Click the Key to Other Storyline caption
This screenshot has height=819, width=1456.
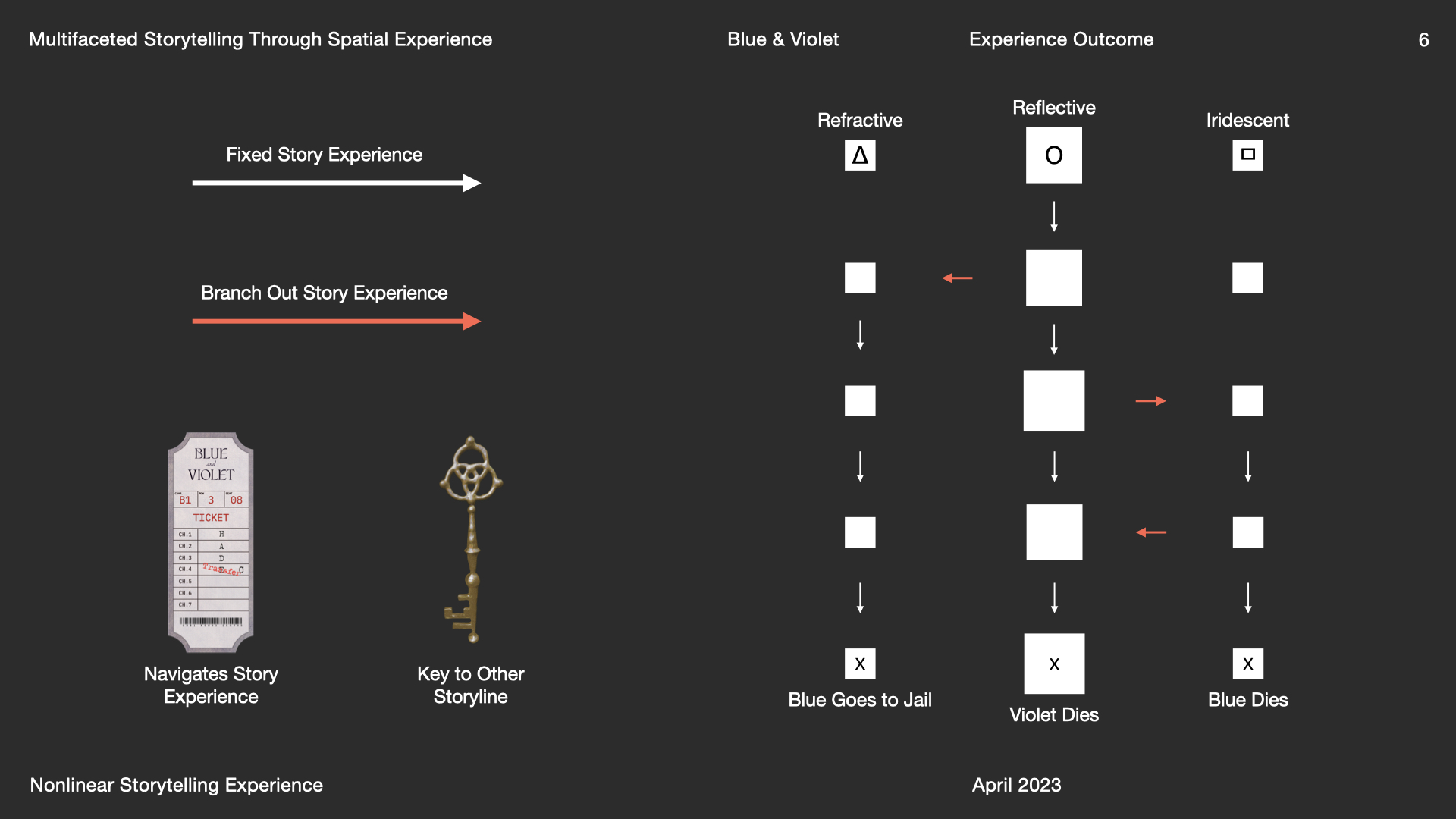(470, 685)
